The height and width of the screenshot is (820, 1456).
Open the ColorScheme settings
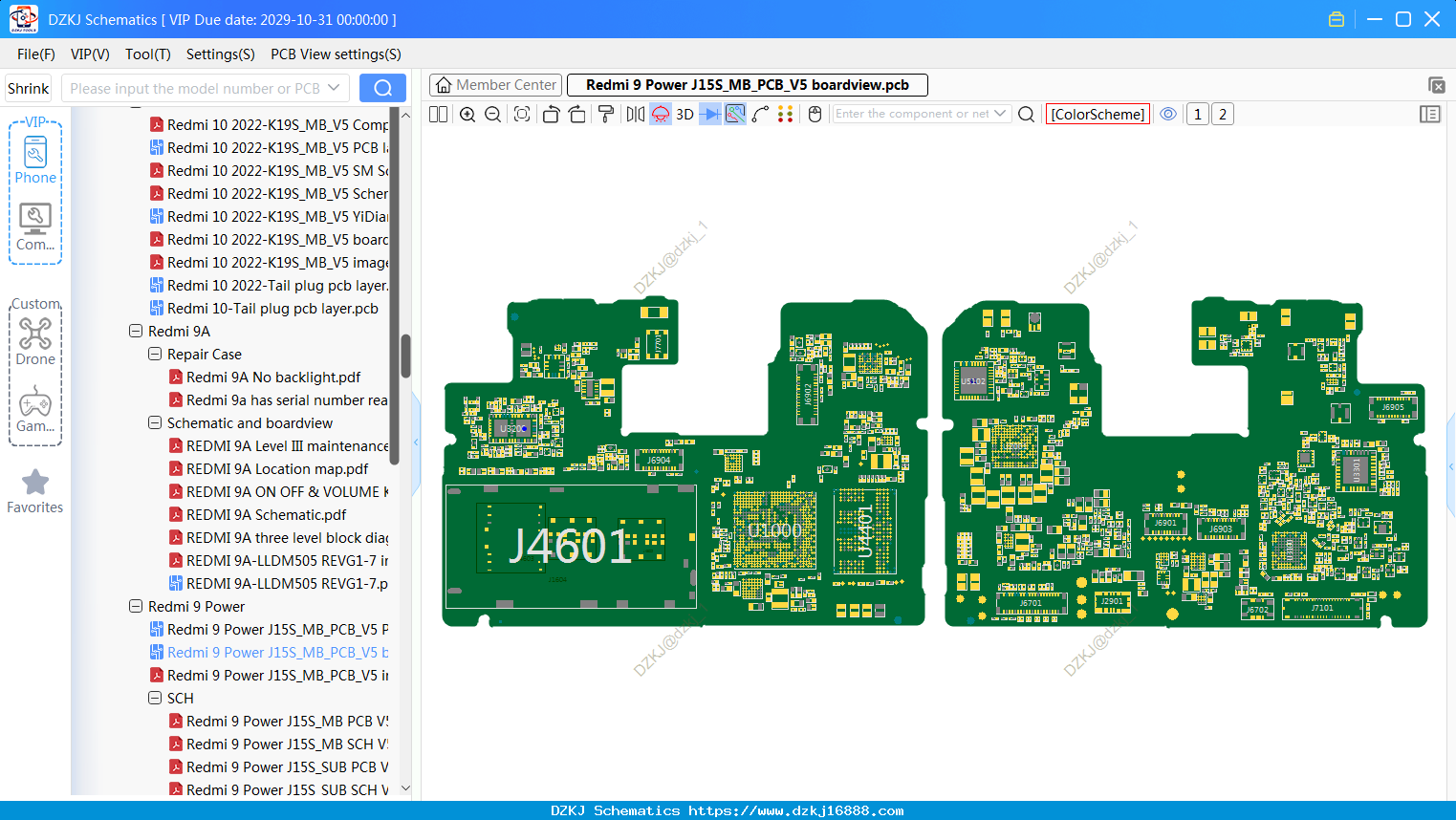[1097, 114]
